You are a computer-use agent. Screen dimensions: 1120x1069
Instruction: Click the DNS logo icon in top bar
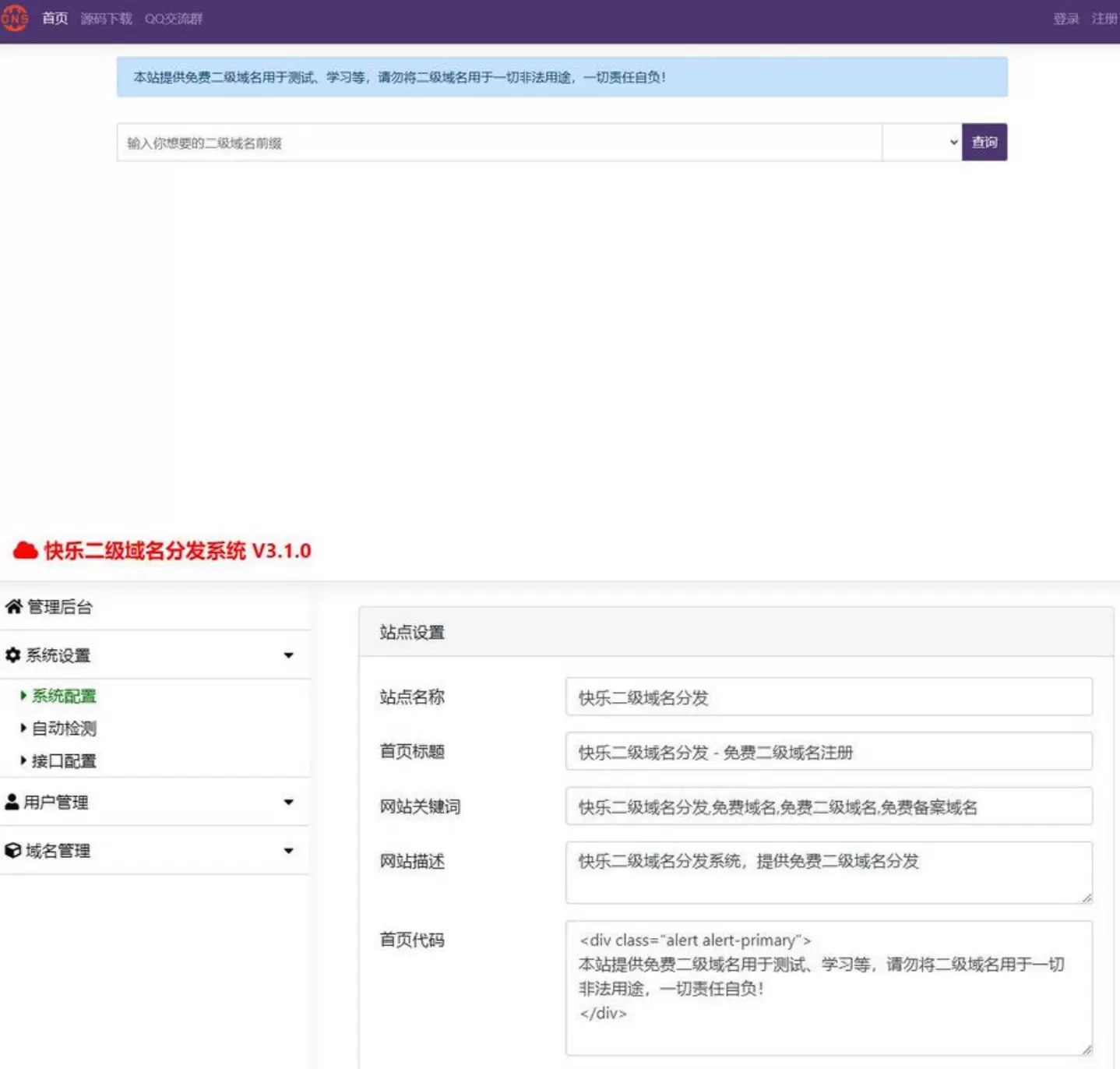(15, 18)
